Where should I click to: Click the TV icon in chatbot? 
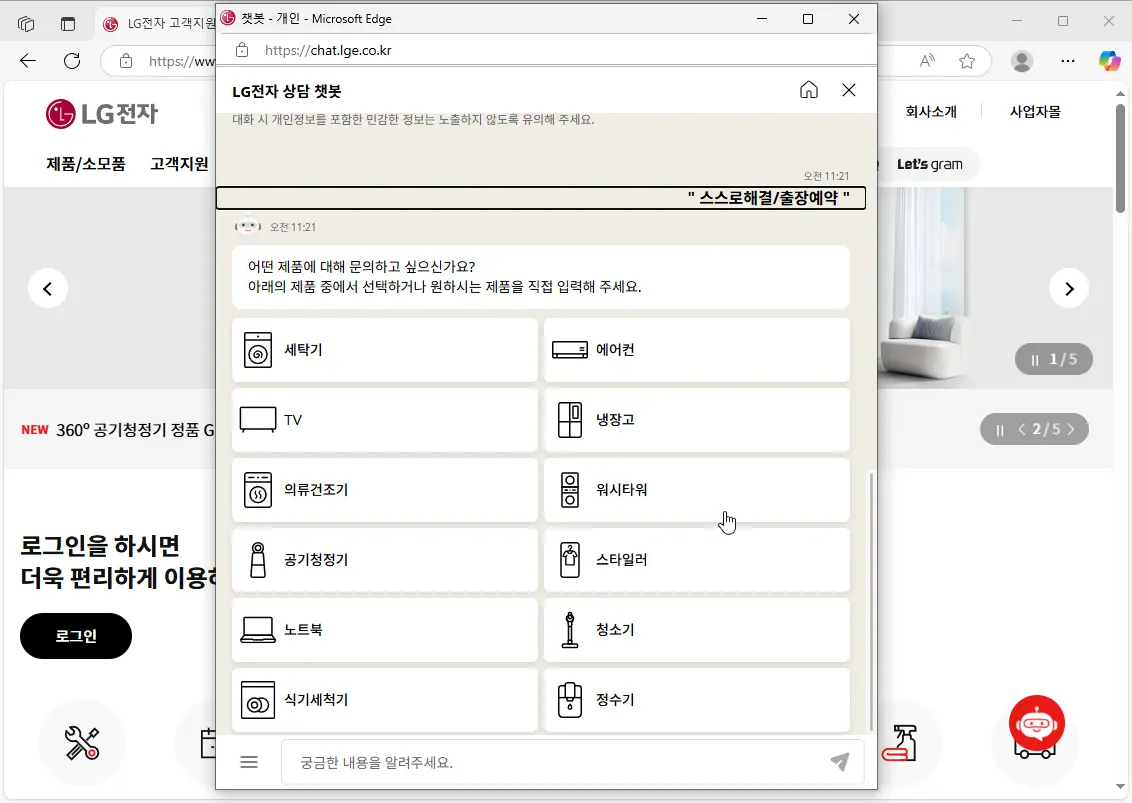point(258,420)
